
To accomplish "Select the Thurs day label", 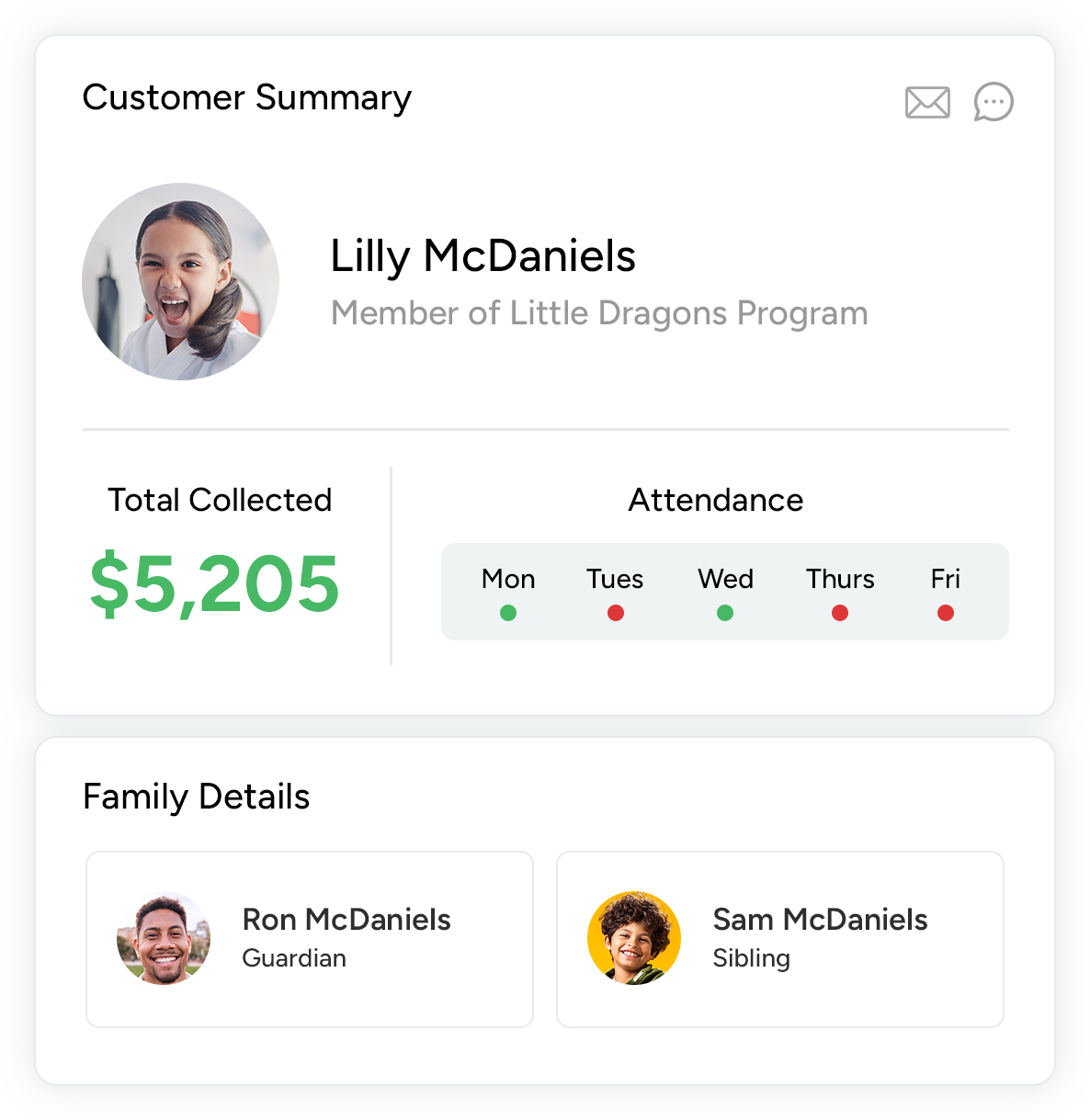I will point(840,579).
